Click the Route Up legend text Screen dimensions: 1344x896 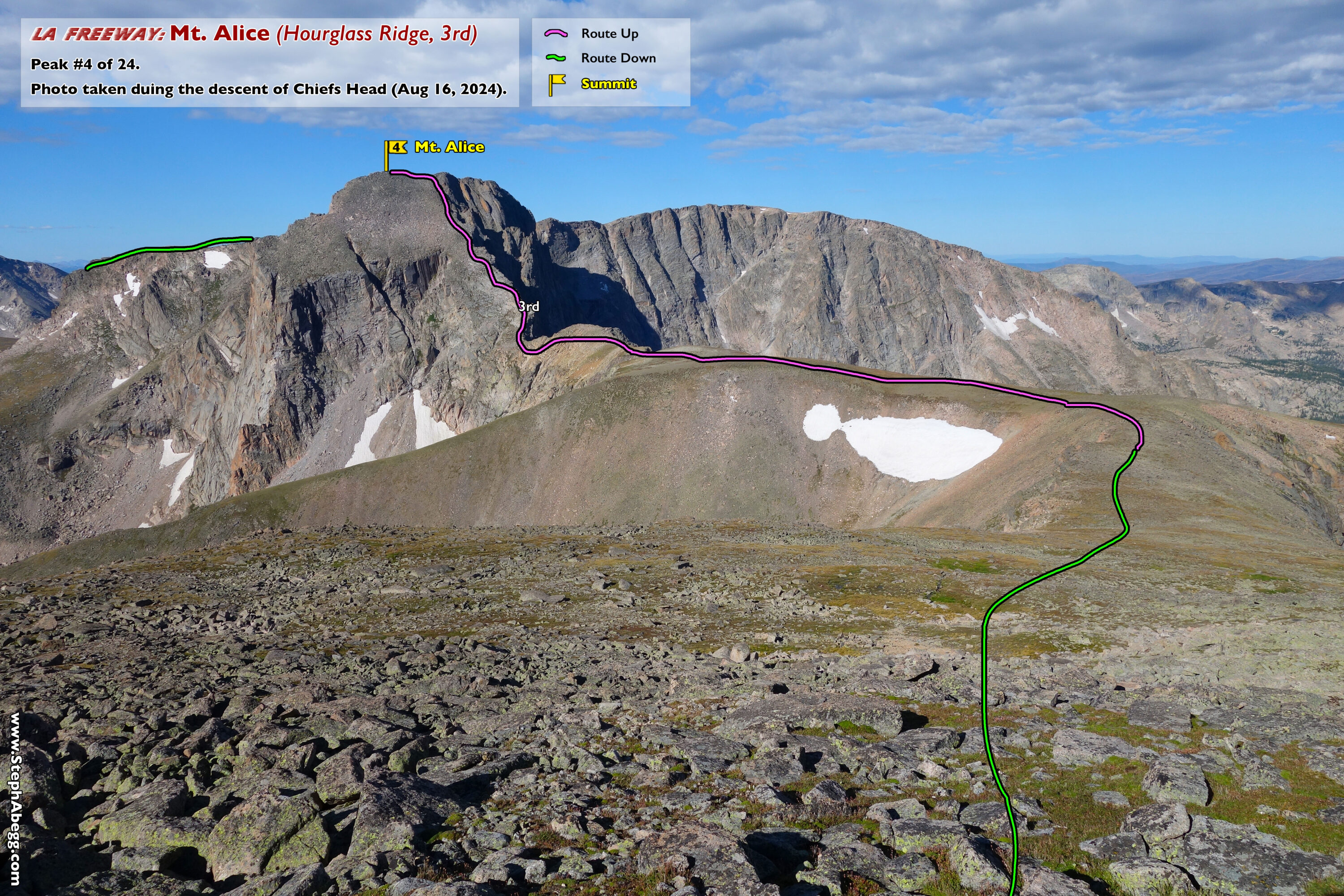610,34
